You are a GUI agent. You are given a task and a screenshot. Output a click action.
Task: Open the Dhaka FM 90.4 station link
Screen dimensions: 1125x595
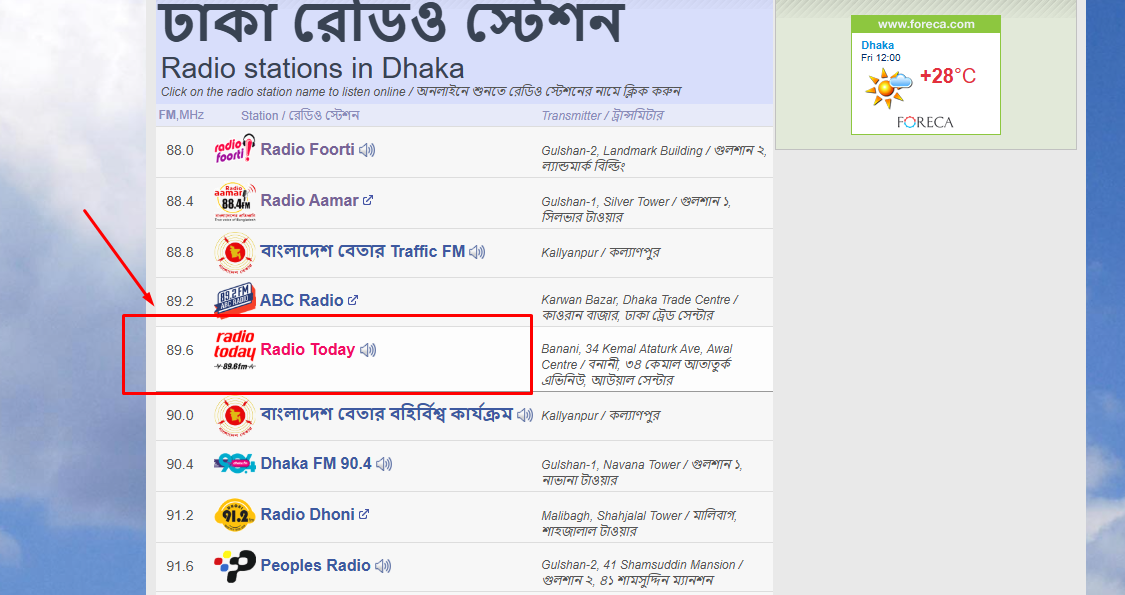click(316, 463)
